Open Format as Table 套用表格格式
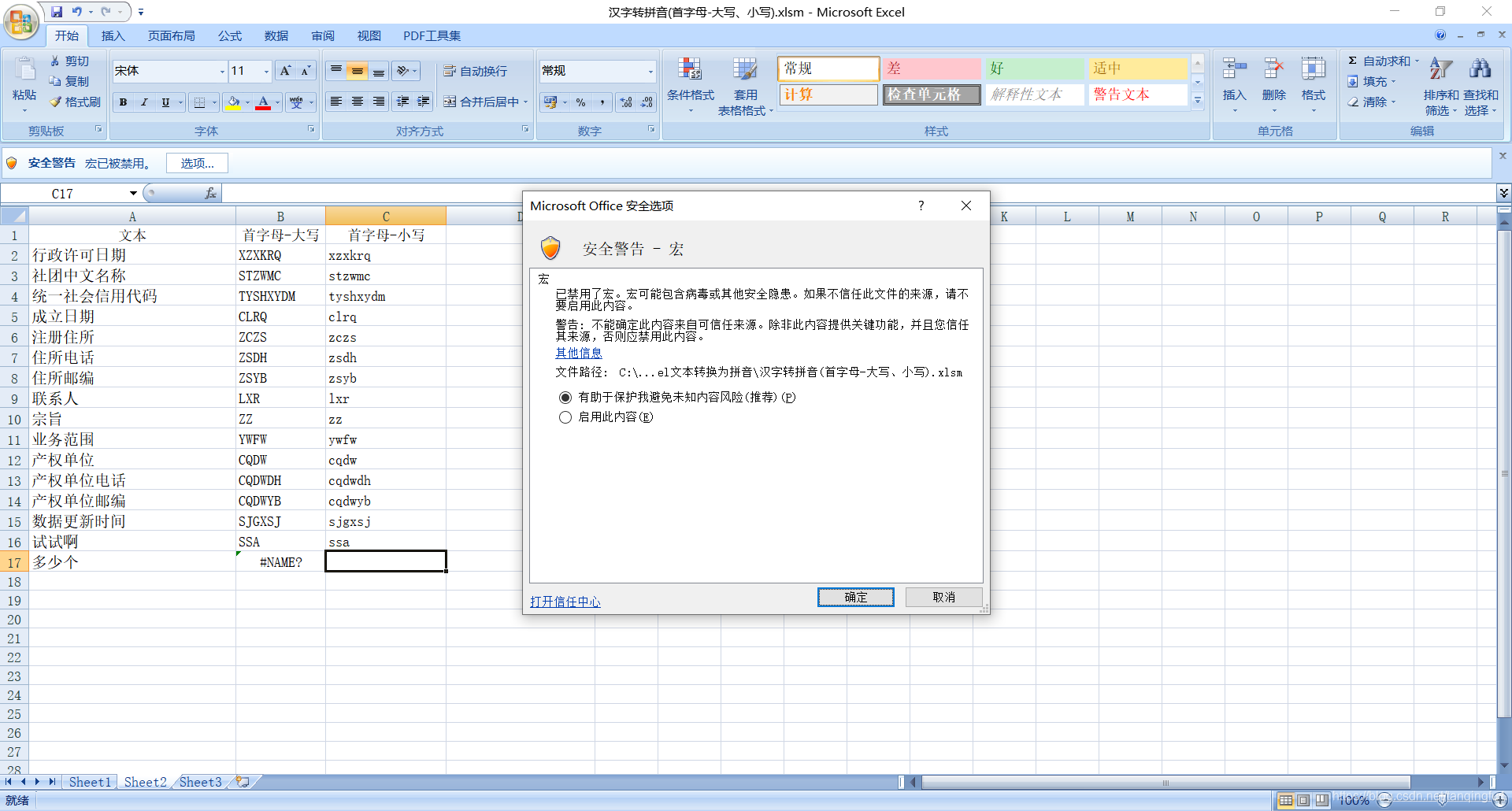The image size is (1512, 811). coord(745,87)
